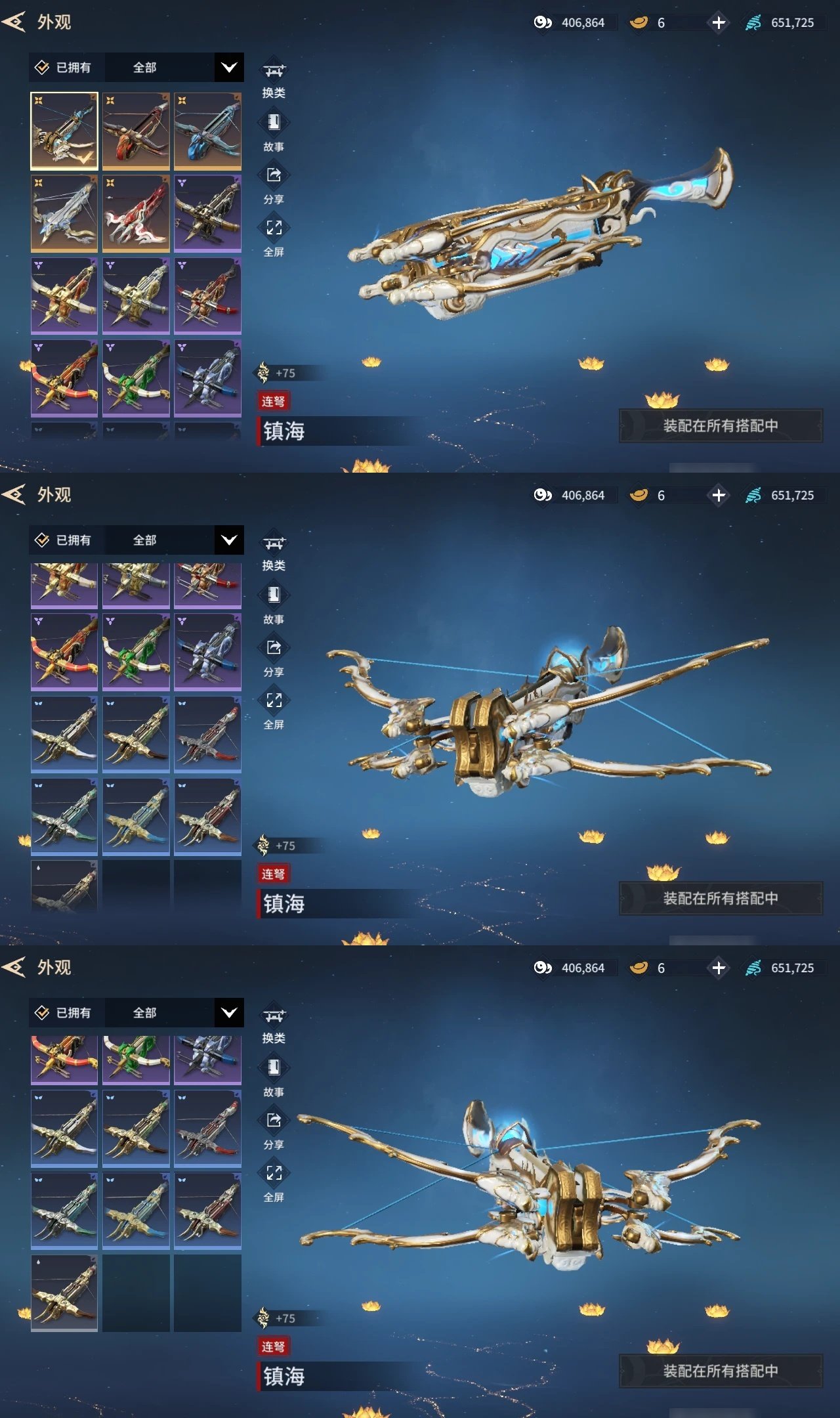840x1418 pixels.
Task: Click the gold ingot currency icon in bottom screenshot
Action: click(x=639, y=968)
